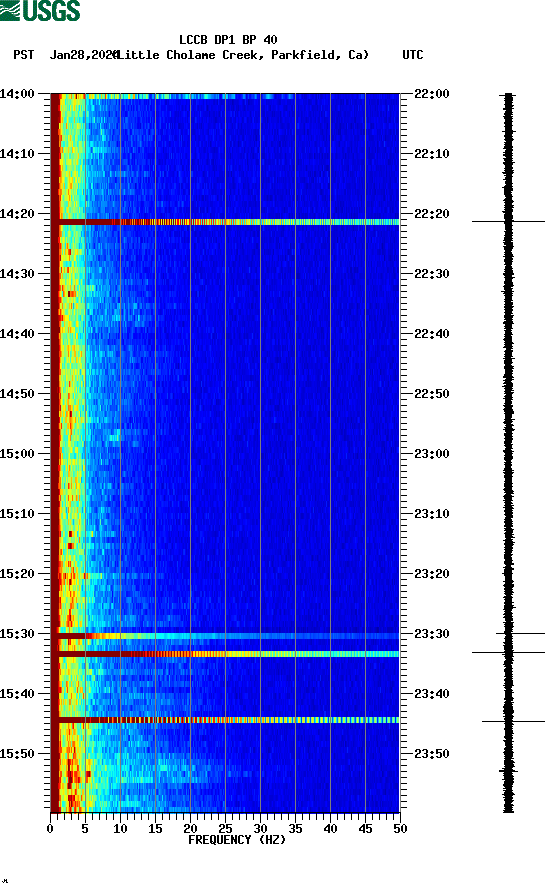This screenshot has width=552, height=892.
Task: Click the 45 Hz frequency axis label
Action: click(365, 829)
